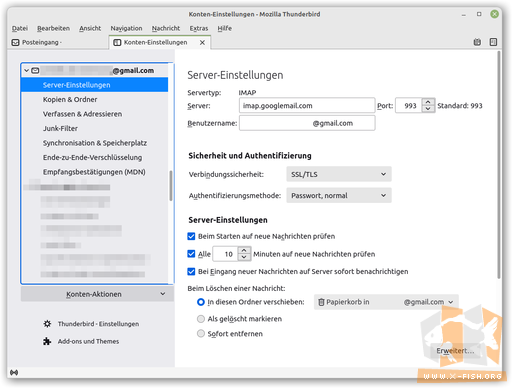
Task: Open the Extras menu
Action: point(199,28)
